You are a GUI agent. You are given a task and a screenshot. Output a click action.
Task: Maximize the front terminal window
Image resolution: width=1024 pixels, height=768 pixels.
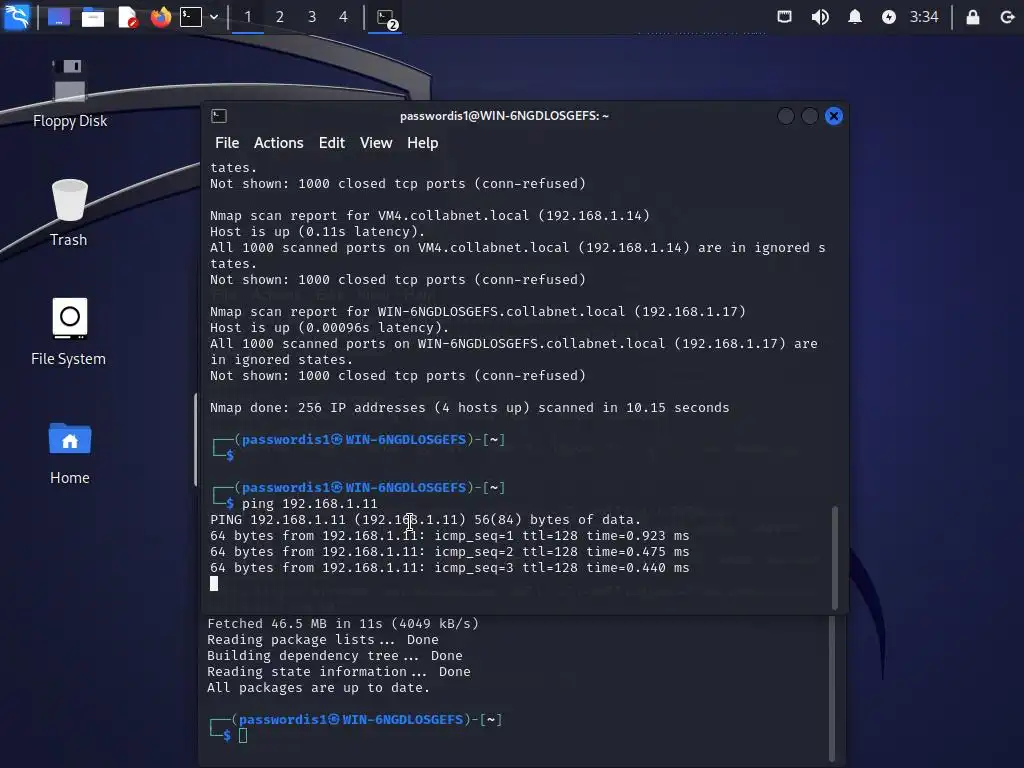[810, 116]
